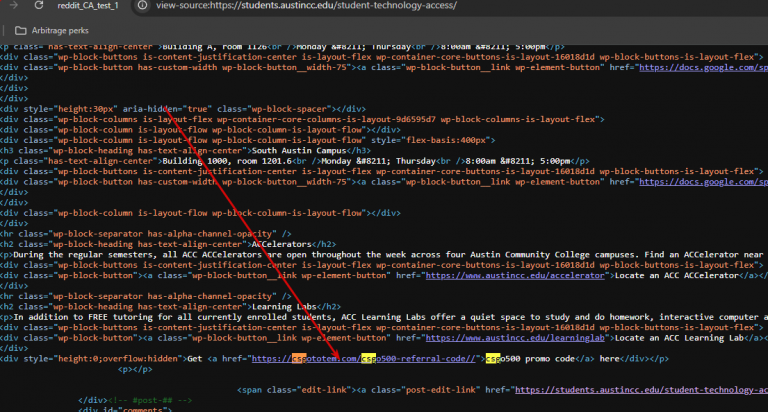This screenshot has width=768, height=412.
Task: Click the 'csgo500 promo code' anchor text
Action: pyautogui.click(x=530, y=359)
